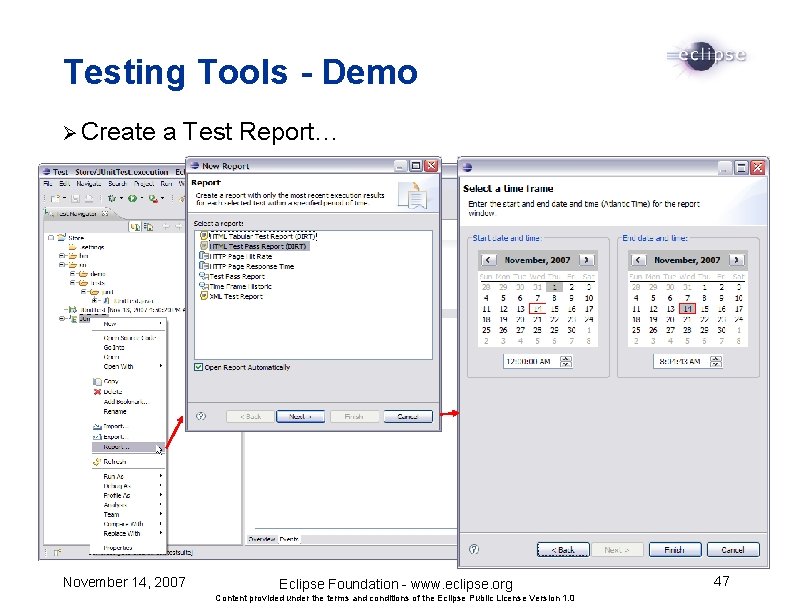792x612 pixels.
Task: Choose Report... from context menu
Action: [128, 447]
